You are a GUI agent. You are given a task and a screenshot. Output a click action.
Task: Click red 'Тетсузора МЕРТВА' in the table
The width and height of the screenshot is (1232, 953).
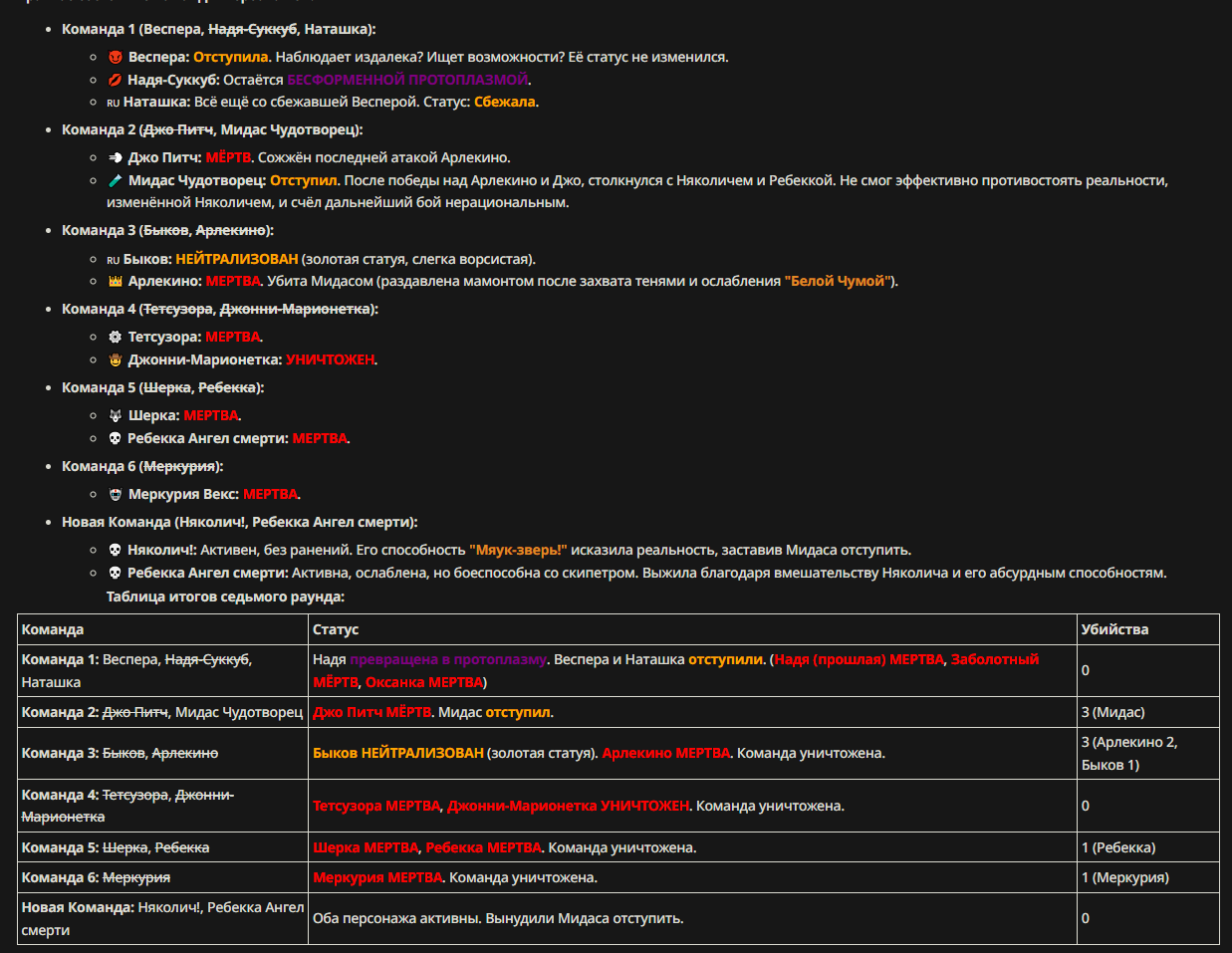[376, 806]
